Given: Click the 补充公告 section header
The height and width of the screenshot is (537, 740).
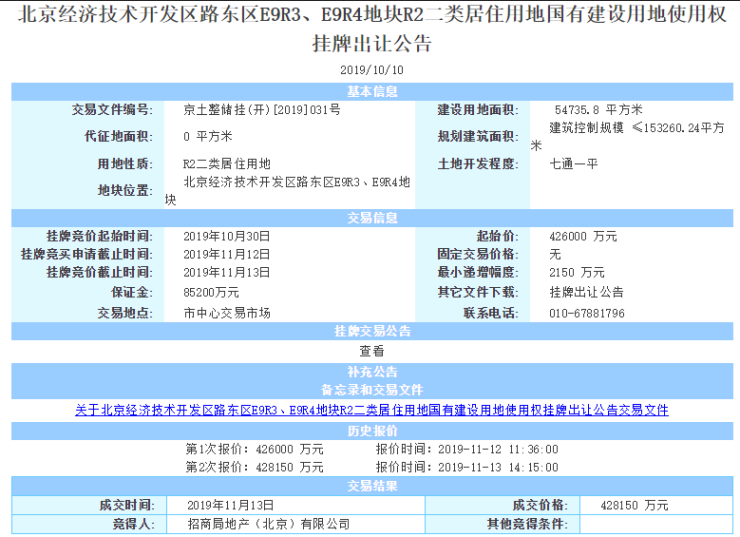Looking at the screenshot, I should (371, 371).
